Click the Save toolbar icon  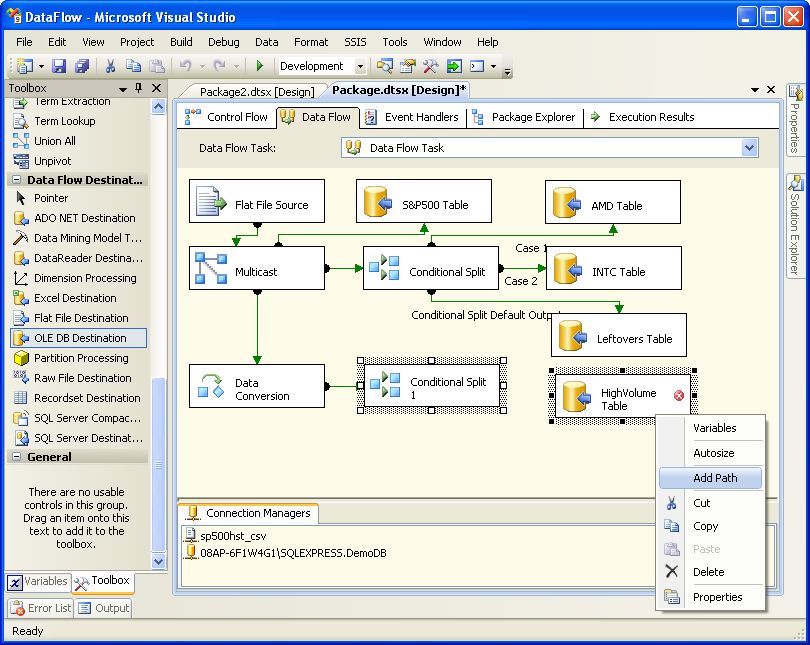[x=59, y=66]
